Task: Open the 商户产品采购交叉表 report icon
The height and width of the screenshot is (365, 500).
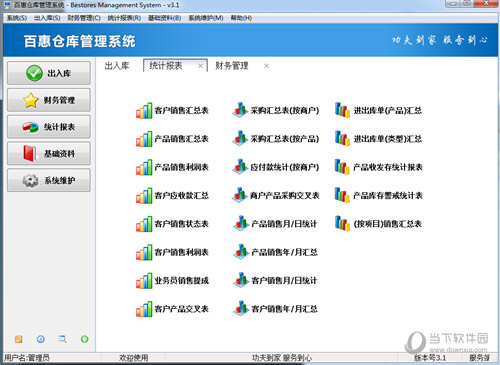Action: tap(240, 195)
